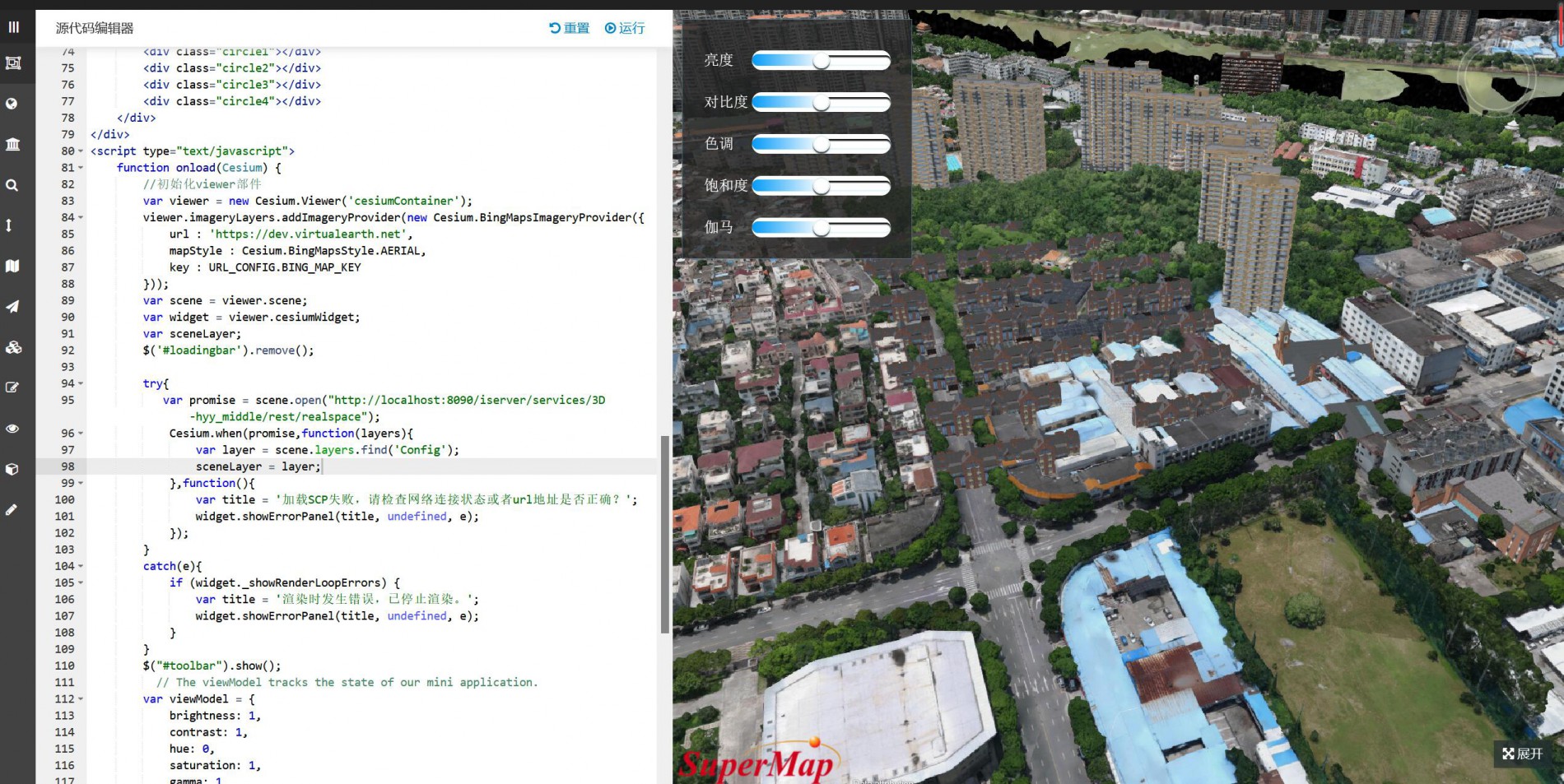Viewport: 1564px width, 784px height.
Task: Click the $("#toolbar").show(); line
Action: 212,666
